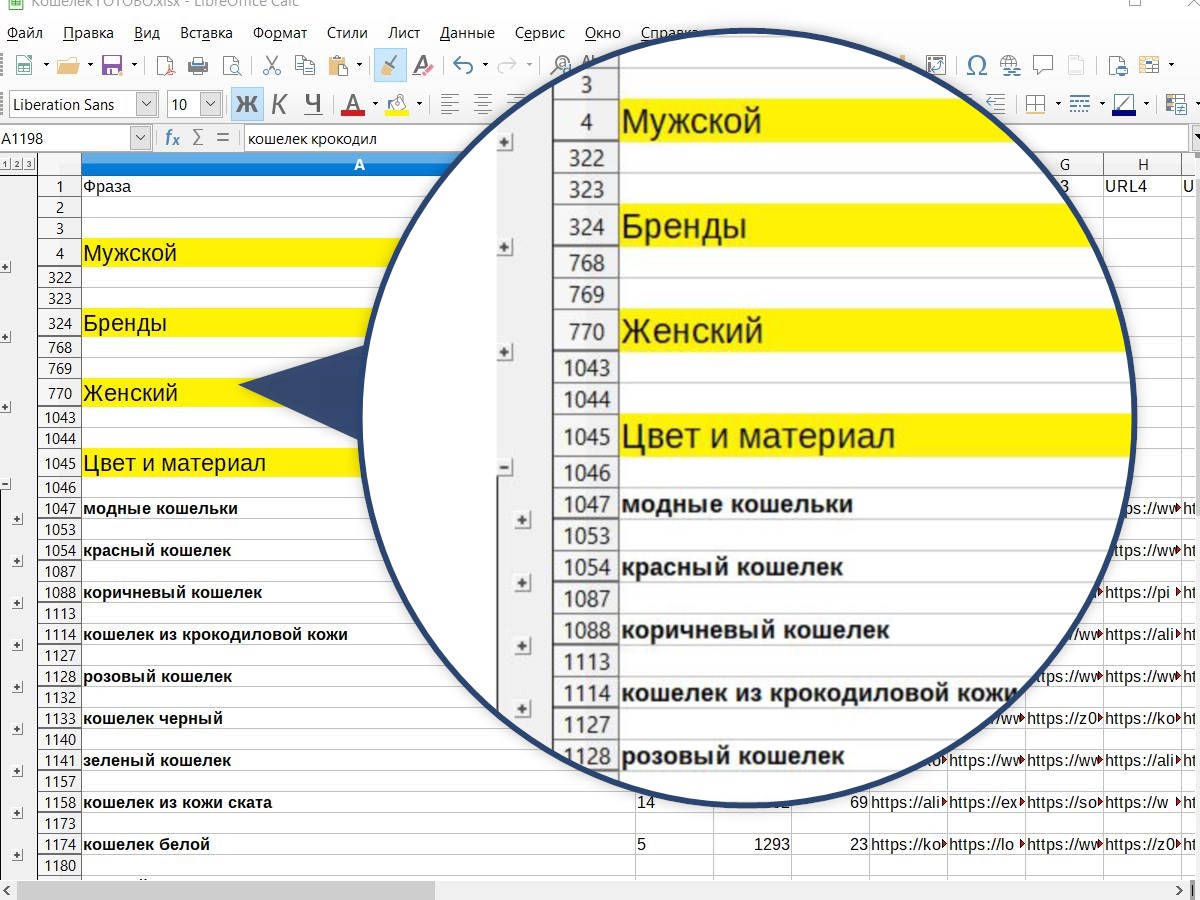Image resolution: width=1200 pixels, height=900 pixels.
Task: Insert a special character with the Omega icon
Action: (x=977, y=66)
